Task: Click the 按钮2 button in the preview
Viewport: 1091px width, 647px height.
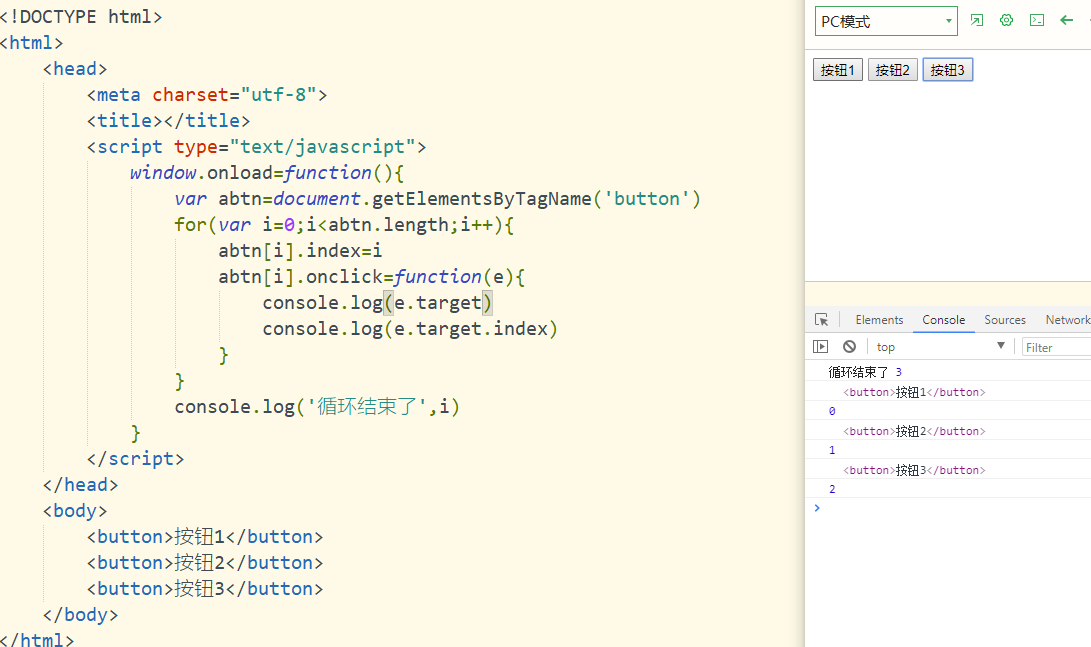Action: click(x=892, y=69)
